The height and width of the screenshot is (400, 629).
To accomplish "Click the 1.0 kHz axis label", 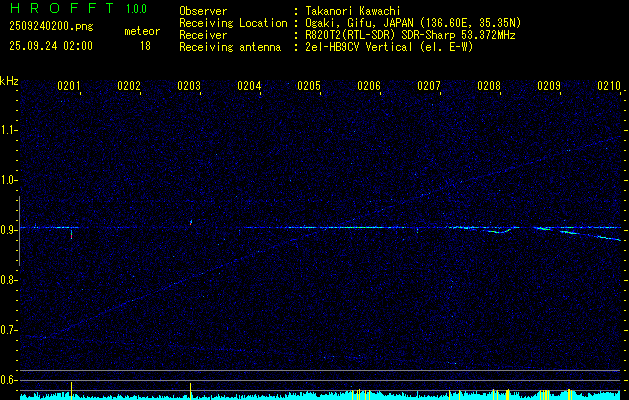I will click(8, 180).
